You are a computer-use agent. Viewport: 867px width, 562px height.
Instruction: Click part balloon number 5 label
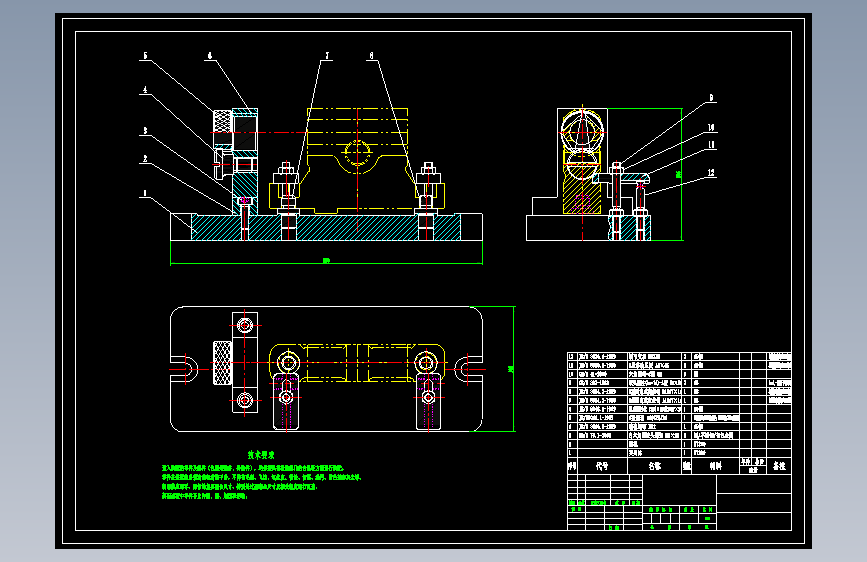click(x=145, y=55)
